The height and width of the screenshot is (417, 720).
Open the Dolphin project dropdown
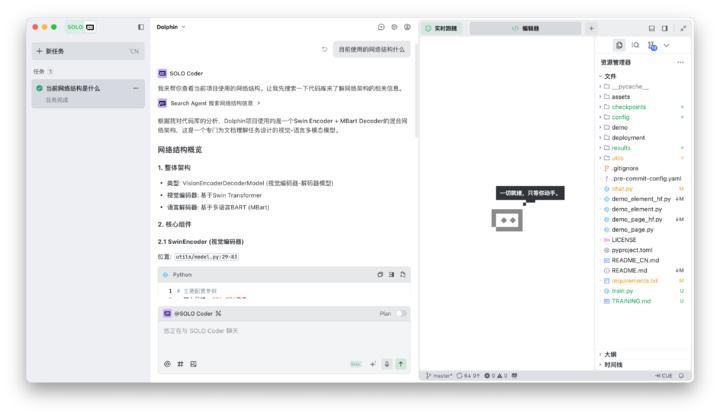tap(171, 27)
